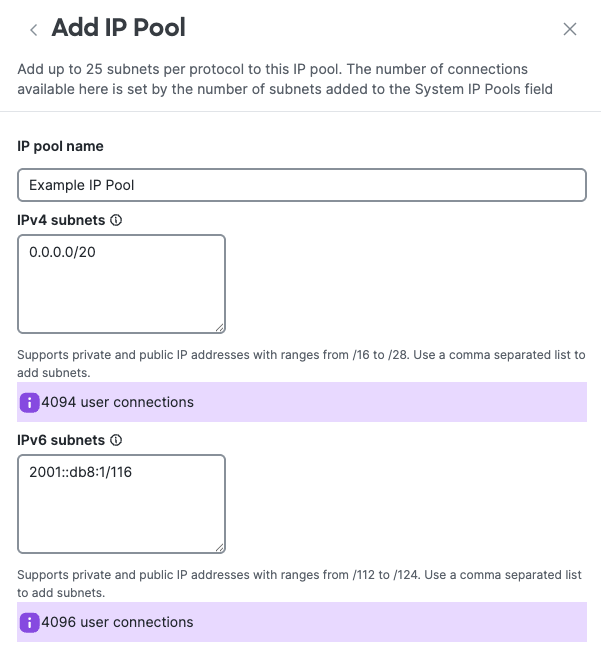Image resolution: width=601 pixels, height=653 pixels.
Task: Click the Add IP Pool heading
Action: coord(118,28)
